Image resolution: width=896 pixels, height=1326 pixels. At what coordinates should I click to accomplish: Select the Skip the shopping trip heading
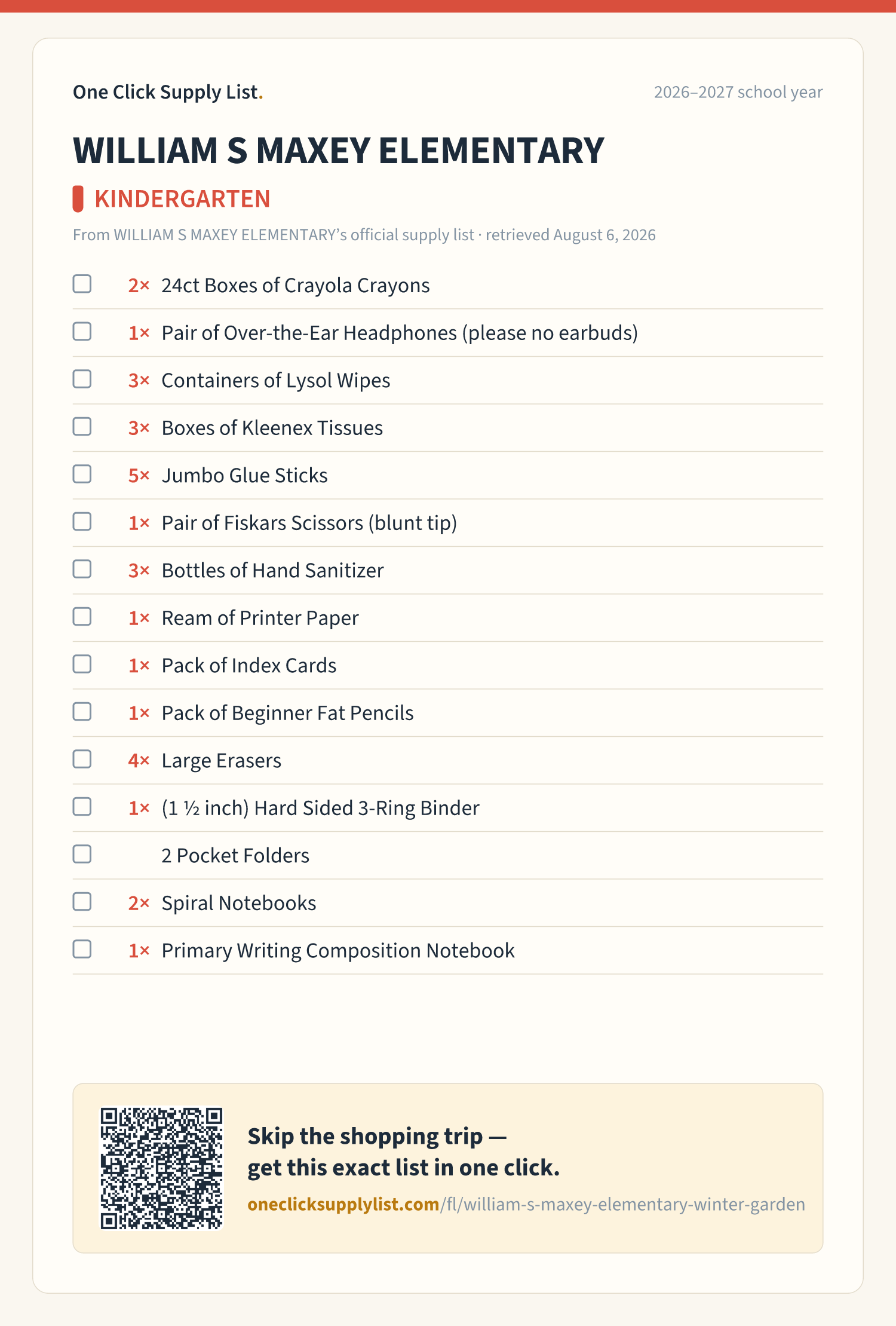pyautogui.click(x=404, y=1152)
